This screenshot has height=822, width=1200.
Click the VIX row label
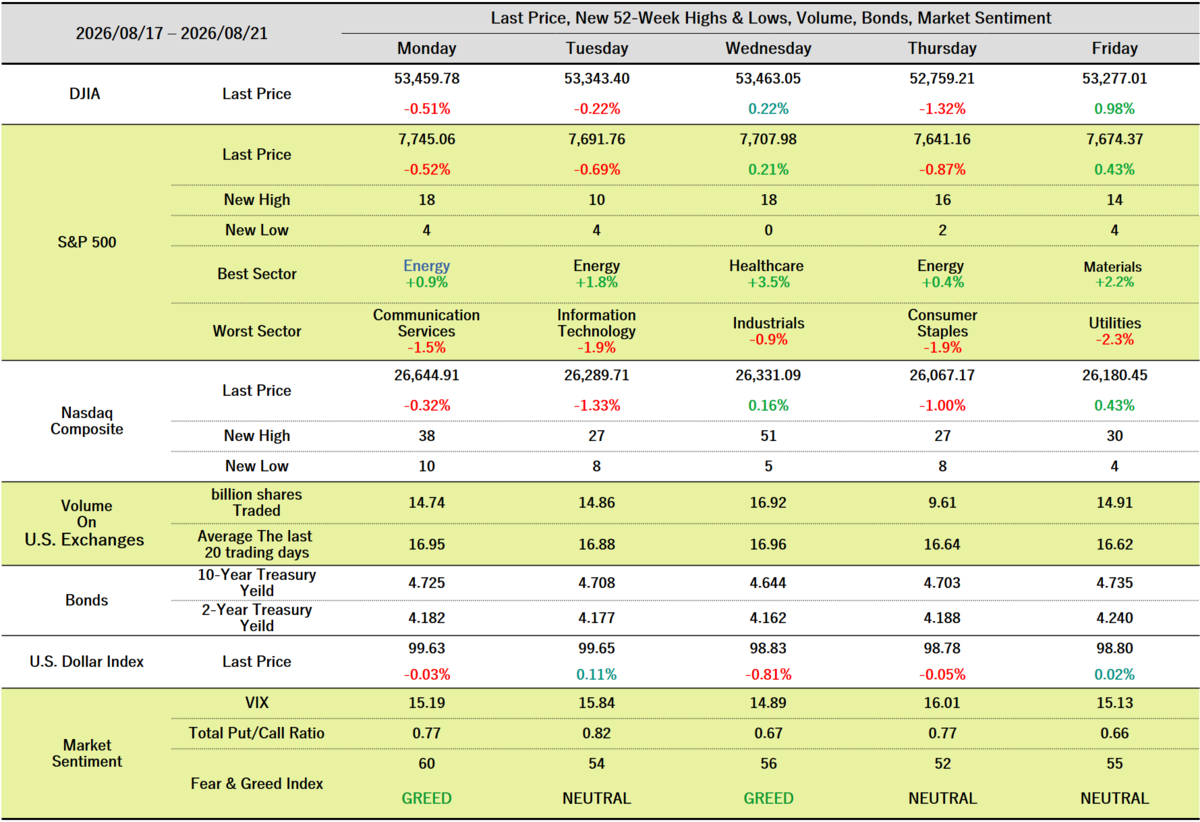[257, 703]
